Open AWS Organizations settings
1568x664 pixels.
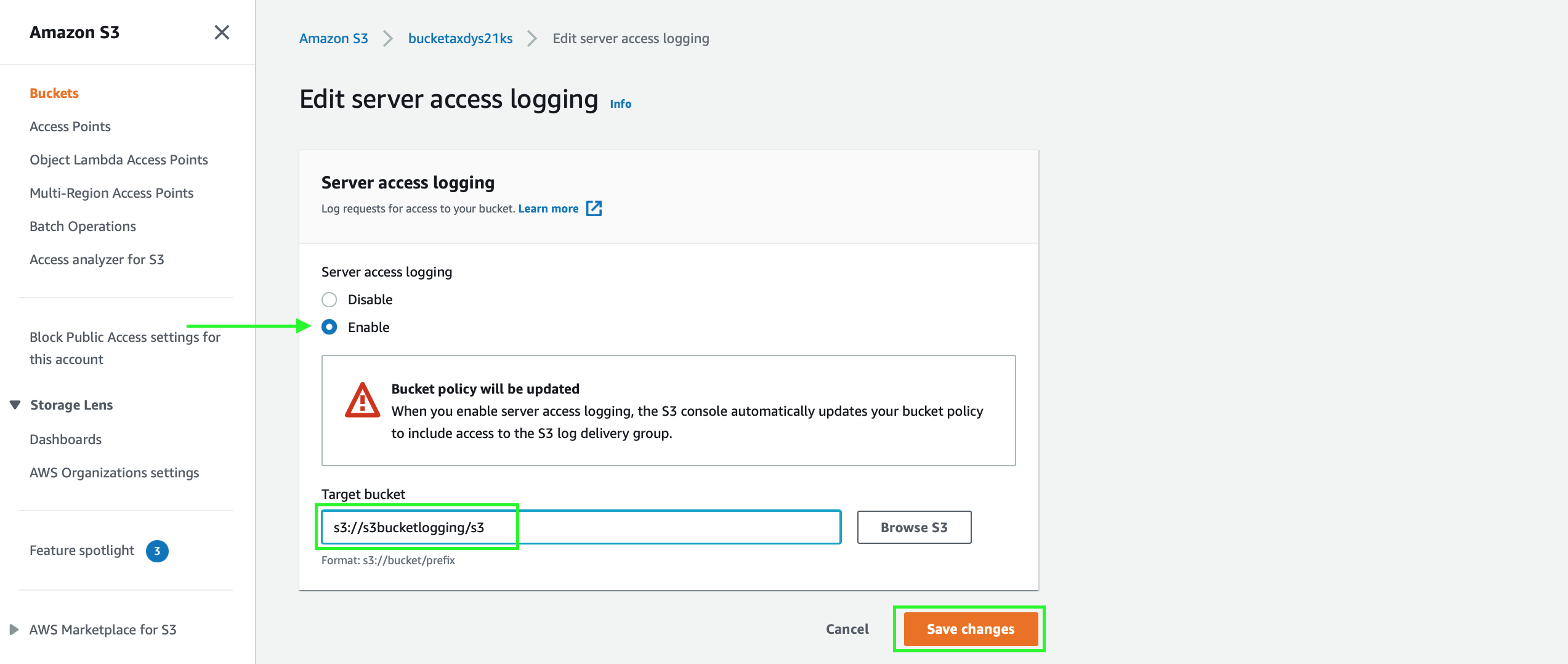[x=114, y=472]
